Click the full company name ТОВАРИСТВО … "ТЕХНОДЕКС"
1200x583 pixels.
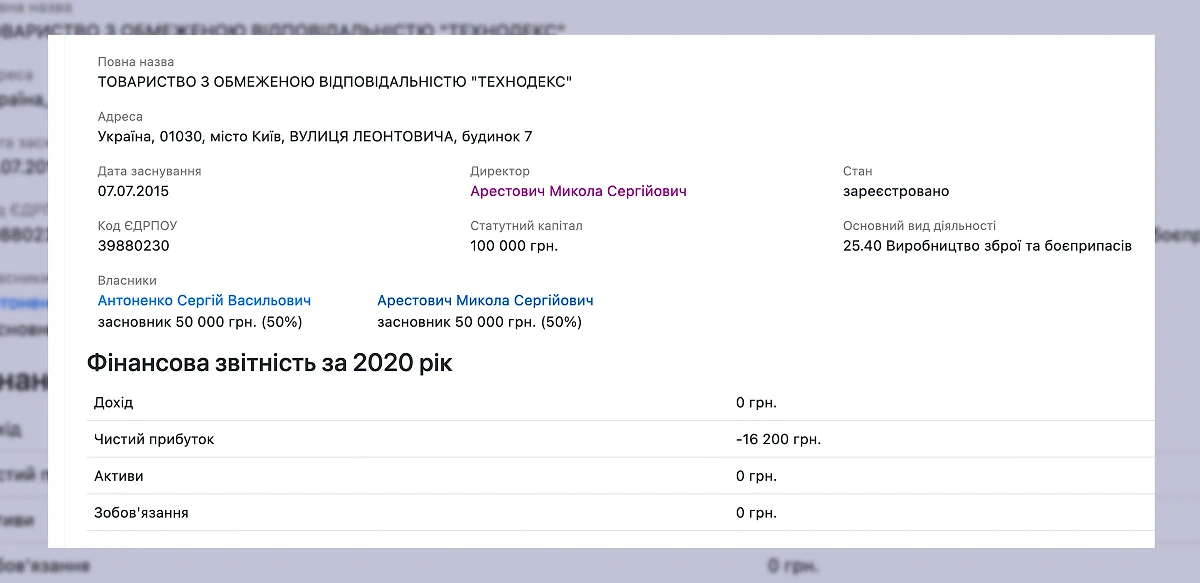[x=335, y=82]
